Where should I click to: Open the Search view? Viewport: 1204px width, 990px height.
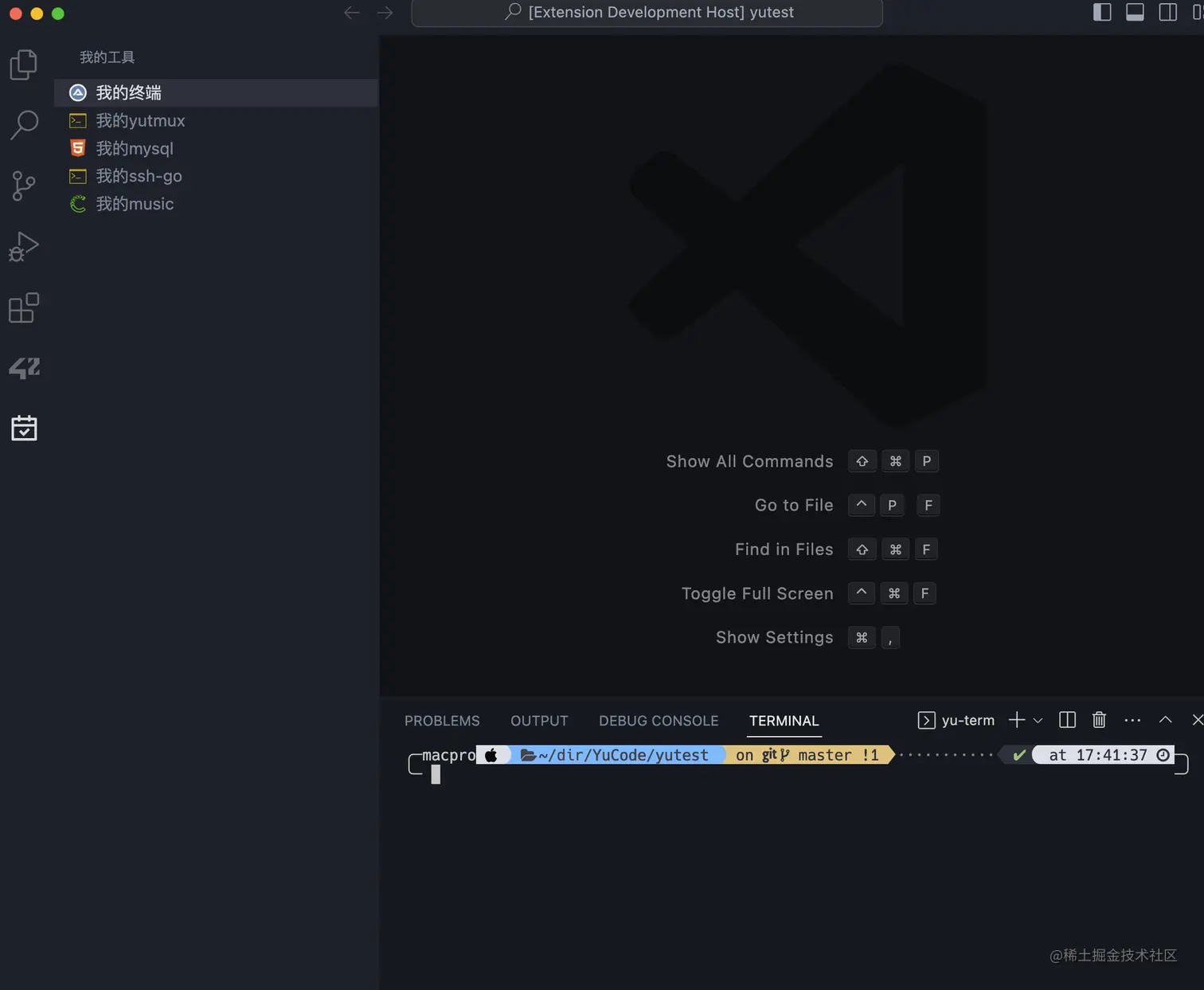[23, 125]
